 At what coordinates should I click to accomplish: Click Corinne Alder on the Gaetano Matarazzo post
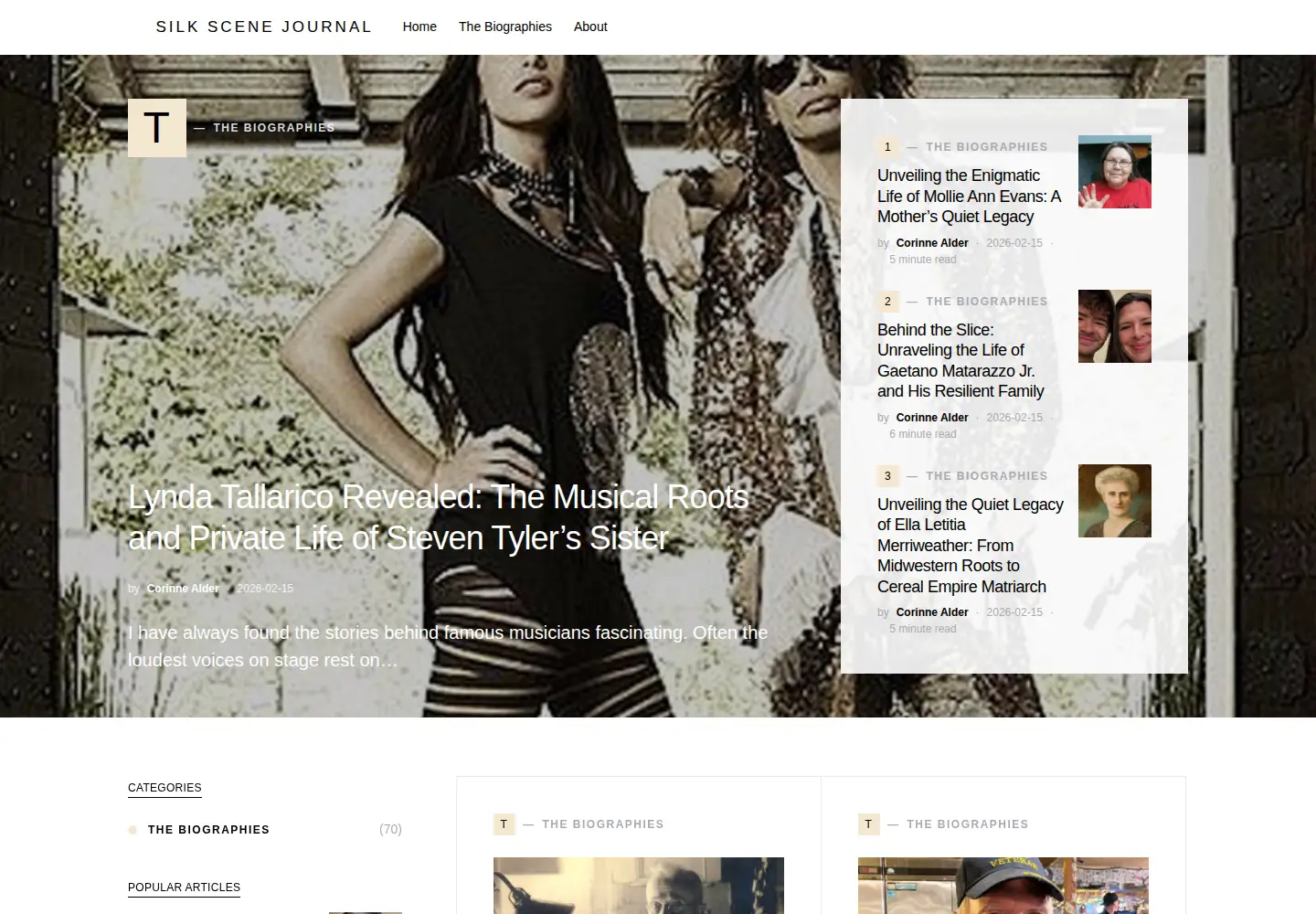[x=932, y=418]
